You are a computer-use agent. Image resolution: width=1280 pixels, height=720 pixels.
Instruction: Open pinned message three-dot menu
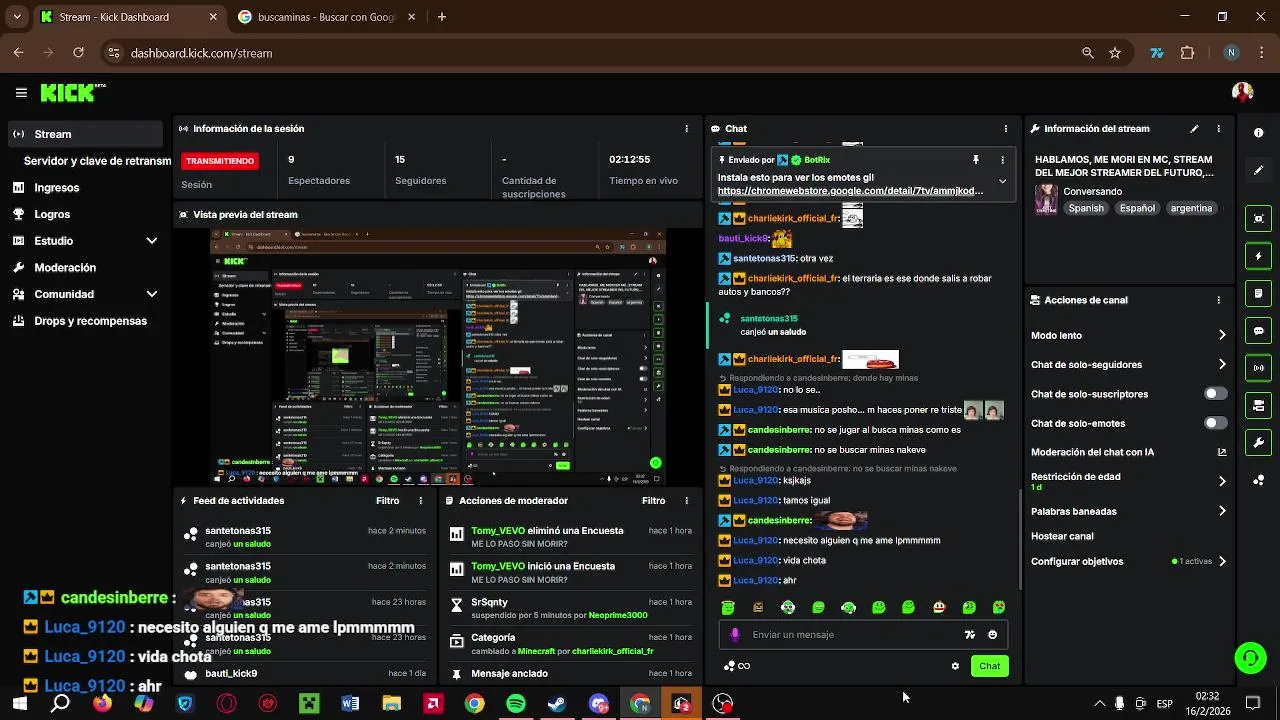pos(1002,160)
